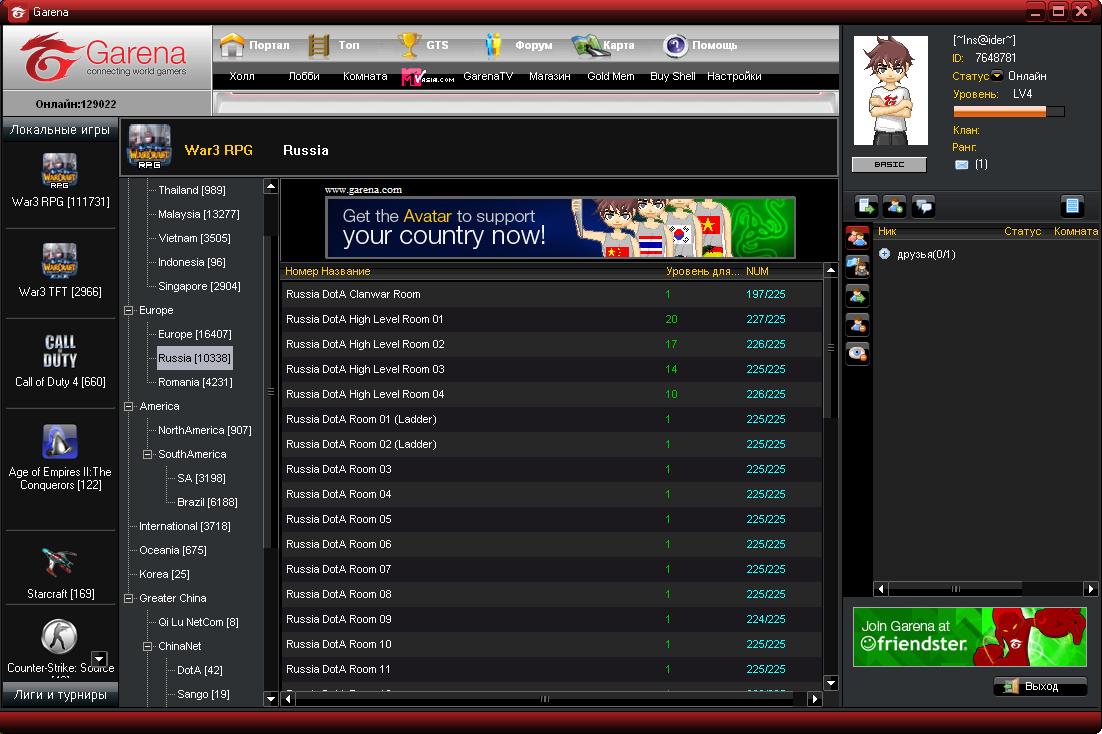Open the Форум icon
This screenshot has height=734, width=1102.
click(x=493, y=45)
